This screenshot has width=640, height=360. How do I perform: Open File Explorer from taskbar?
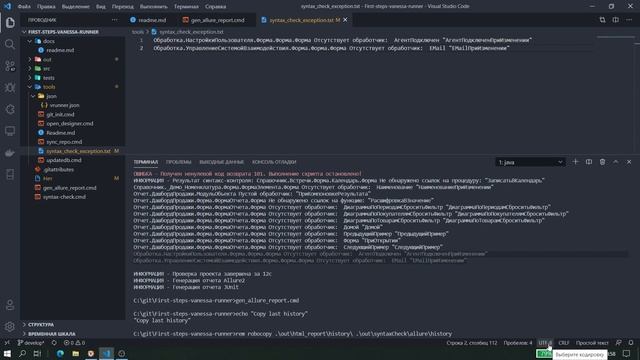pyautogui.click(x=76, y=353)
